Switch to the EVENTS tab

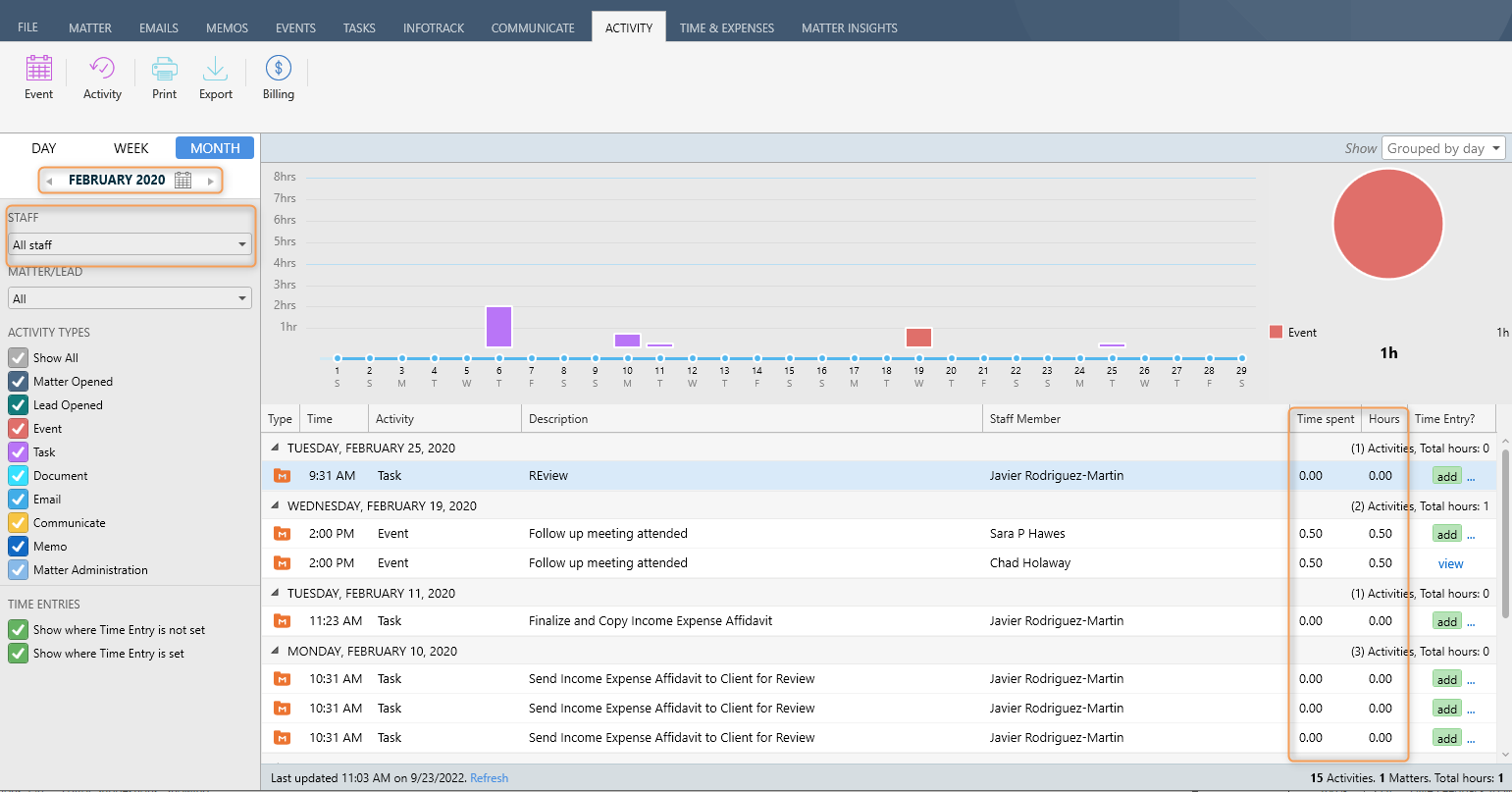[x=295, y=27]
